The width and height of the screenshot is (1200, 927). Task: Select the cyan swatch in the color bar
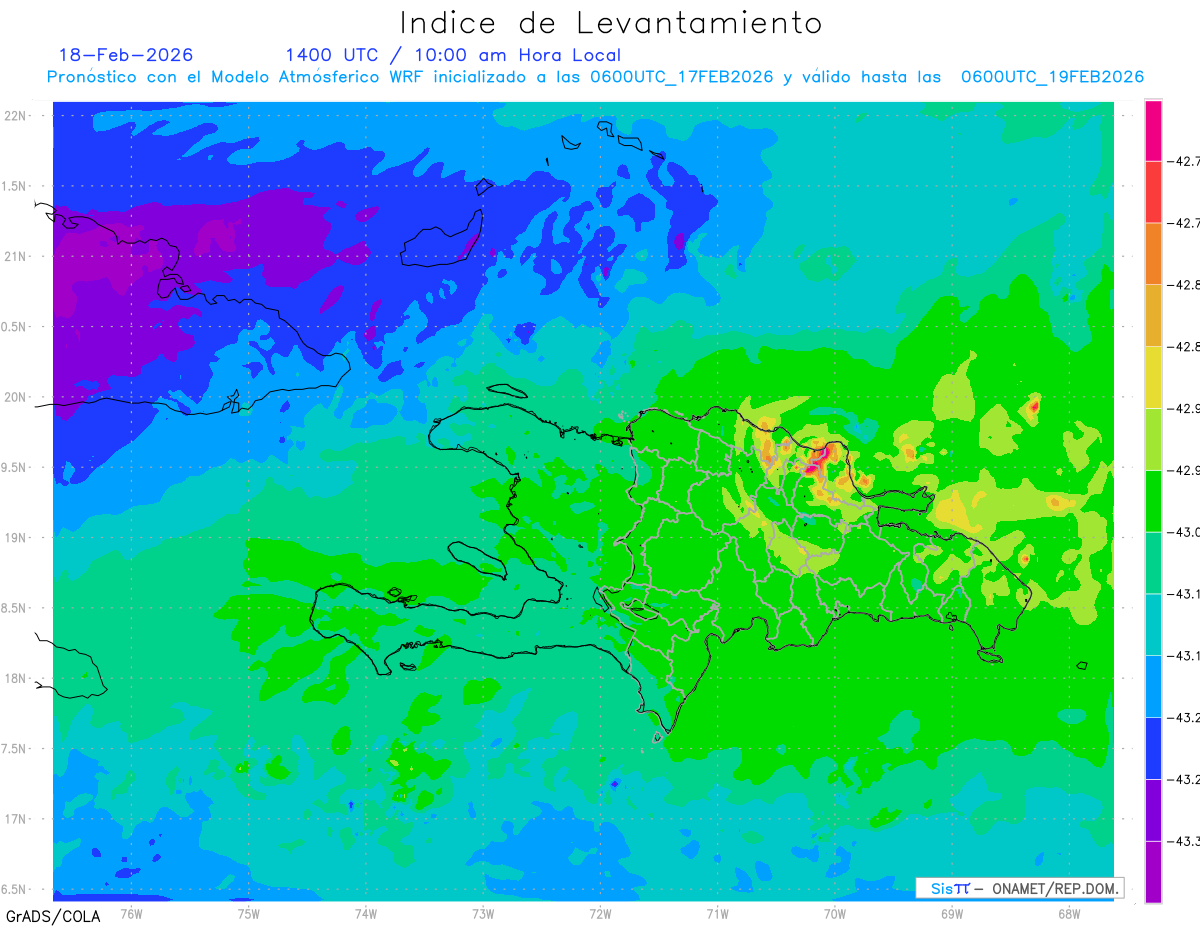click(1153, 624)
